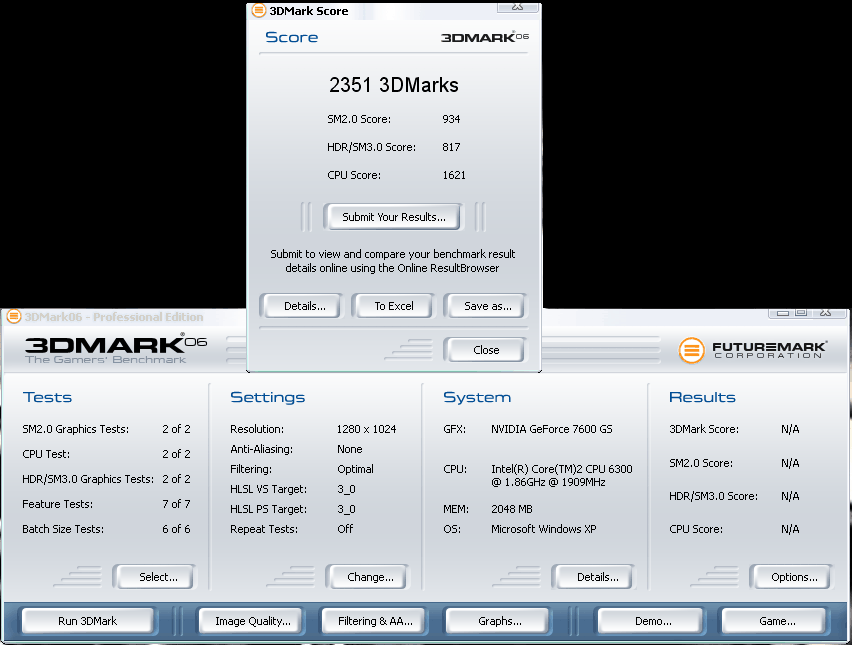The image size is (852, 645).
Task: Click the 3DMark06 logo in the Score dialog
Action: (x=484, y=37)
